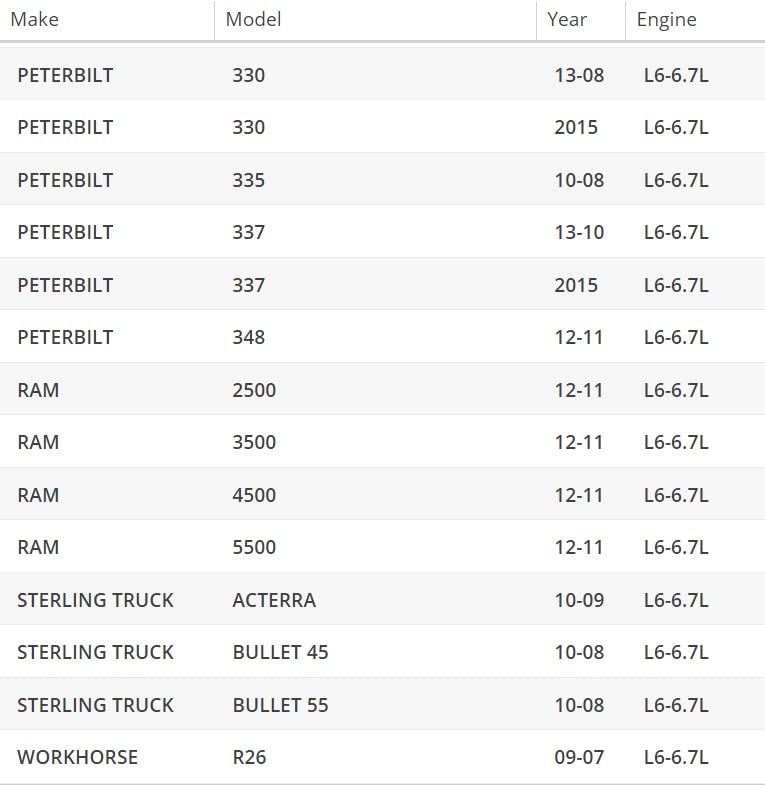
Task: Select the Workhorse make cell
Action: tap(77, 757)
